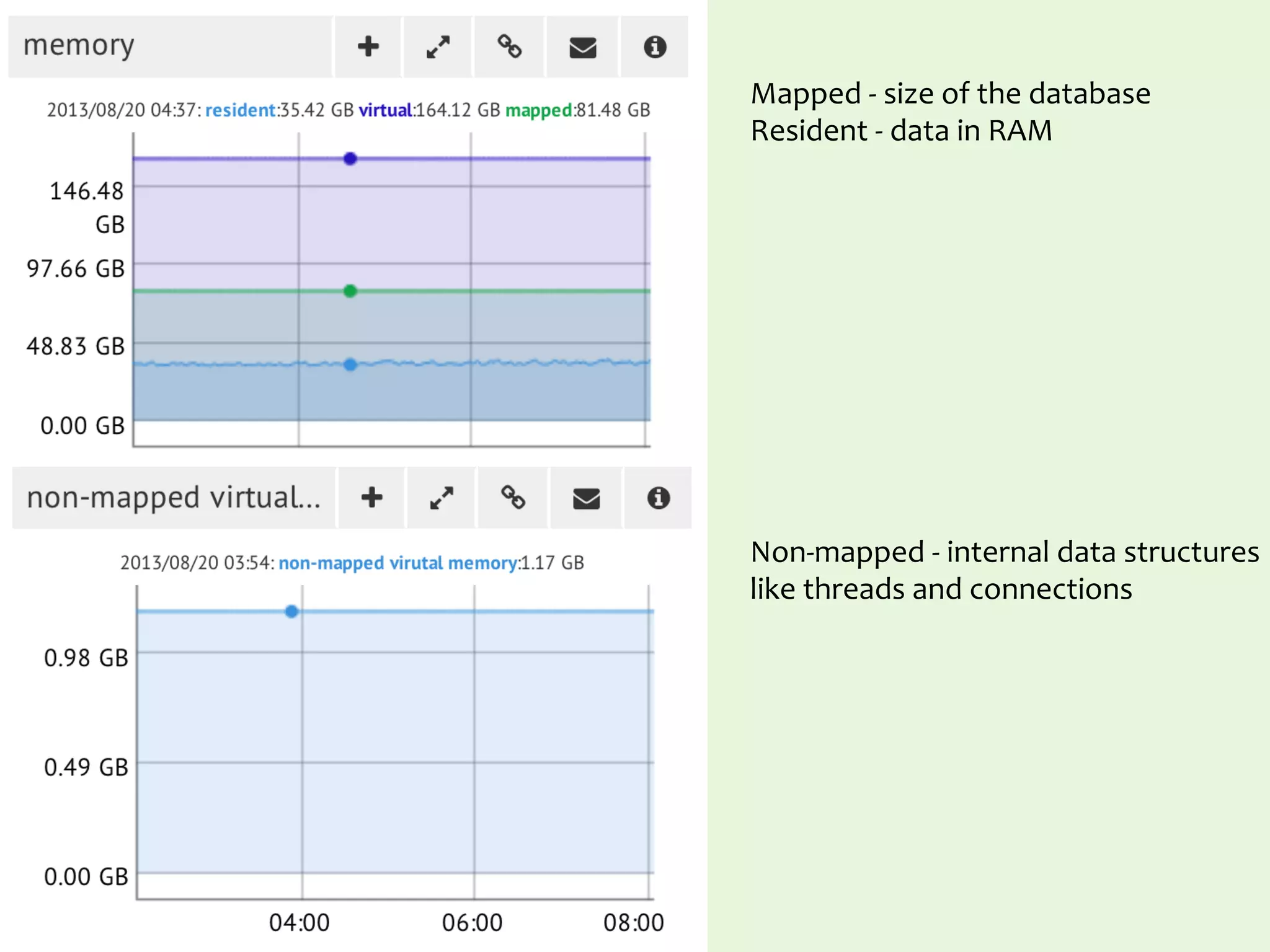Click the 2013/08/20 04:37 timestamp

123,110
